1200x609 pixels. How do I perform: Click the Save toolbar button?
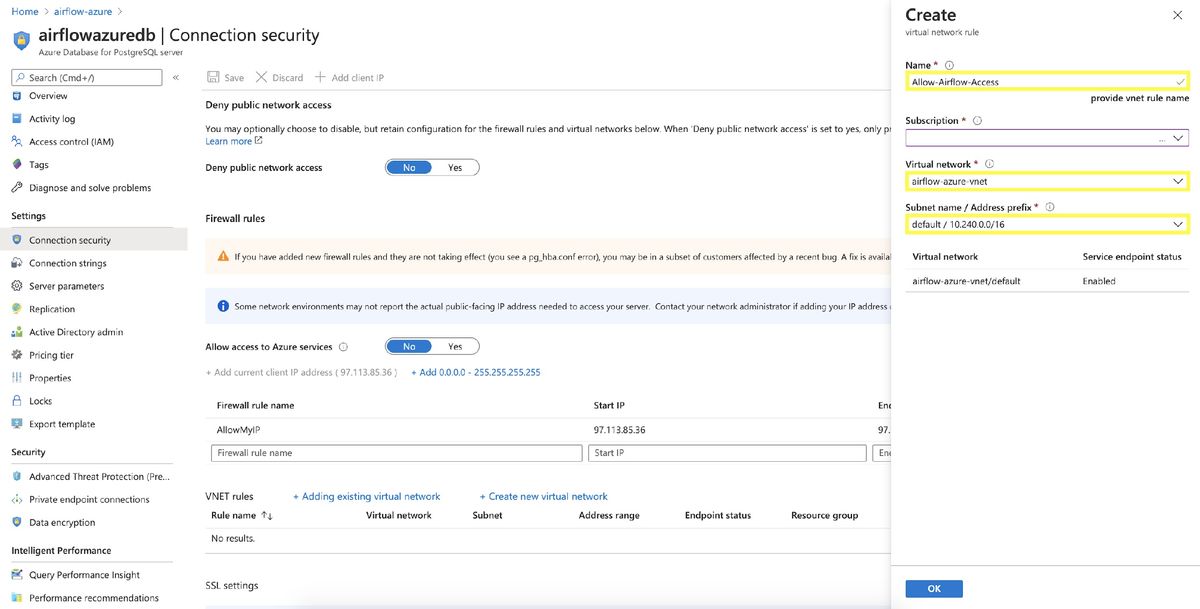point(225,77)
